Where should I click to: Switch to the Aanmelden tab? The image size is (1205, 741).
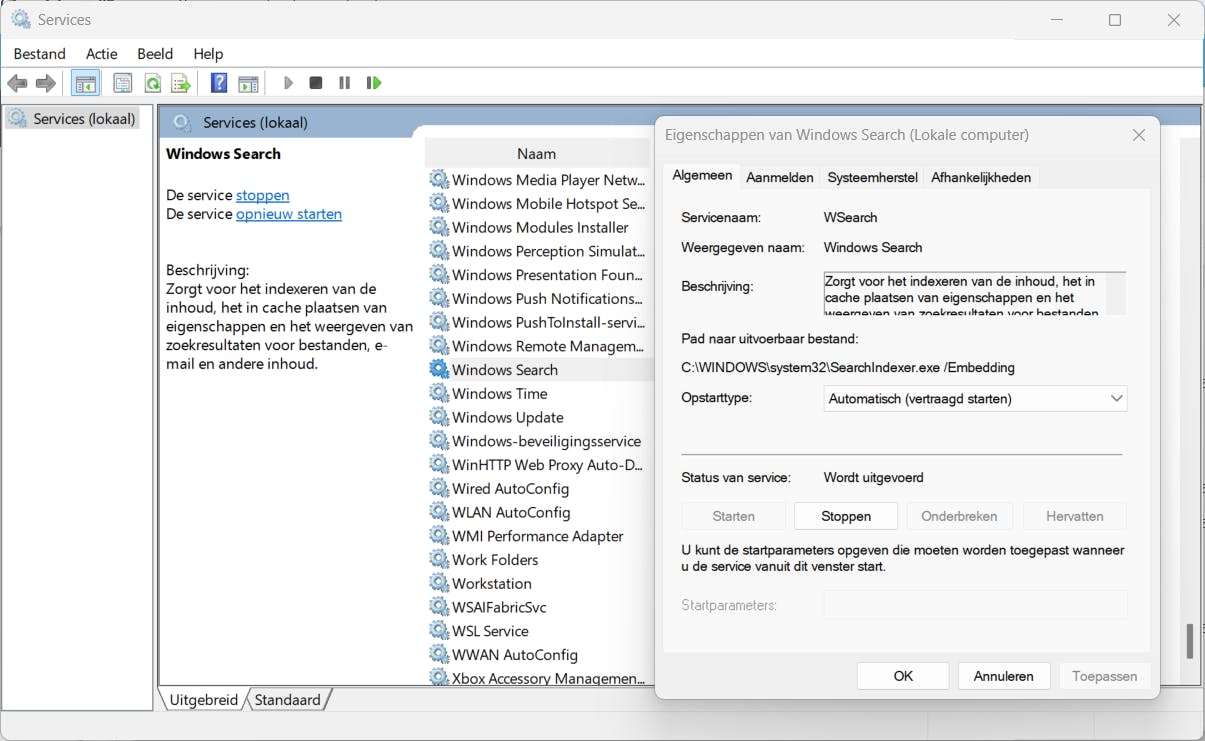780,177
